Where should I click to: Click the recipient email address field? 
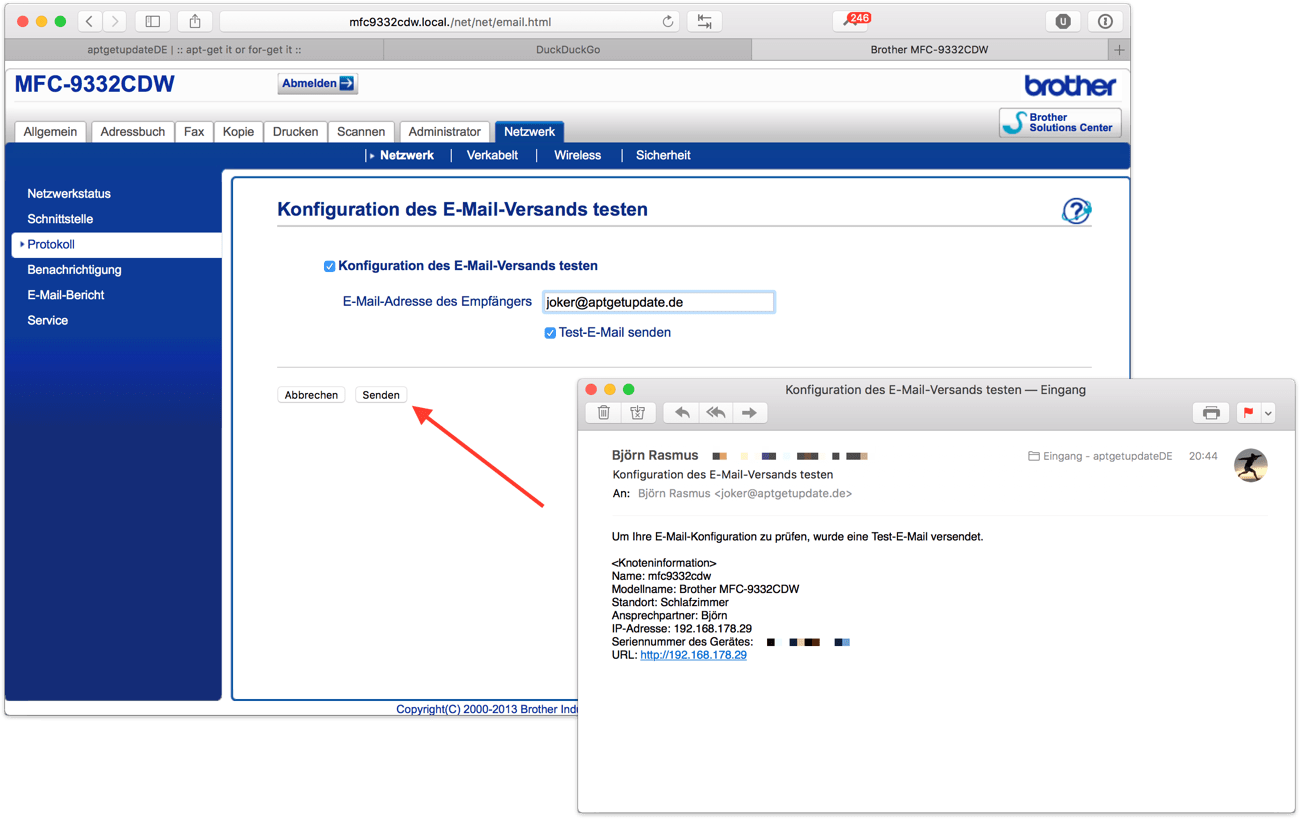click(x=658, y=302)
